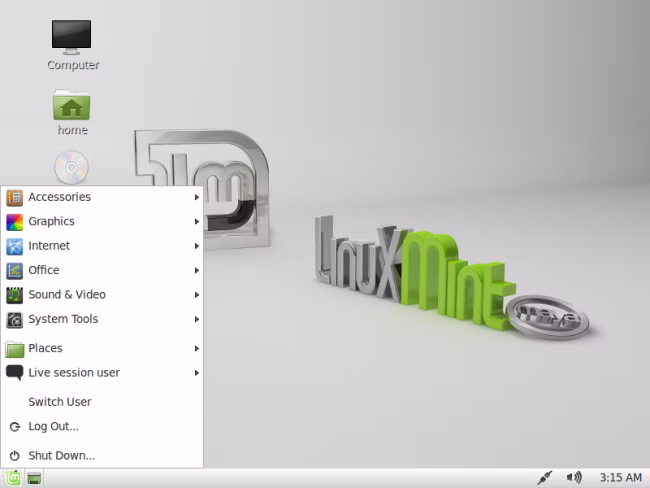Viewport: 650px width, 488px height.
Task: Expand the Places submenu arrow
Action: point(197,349)
